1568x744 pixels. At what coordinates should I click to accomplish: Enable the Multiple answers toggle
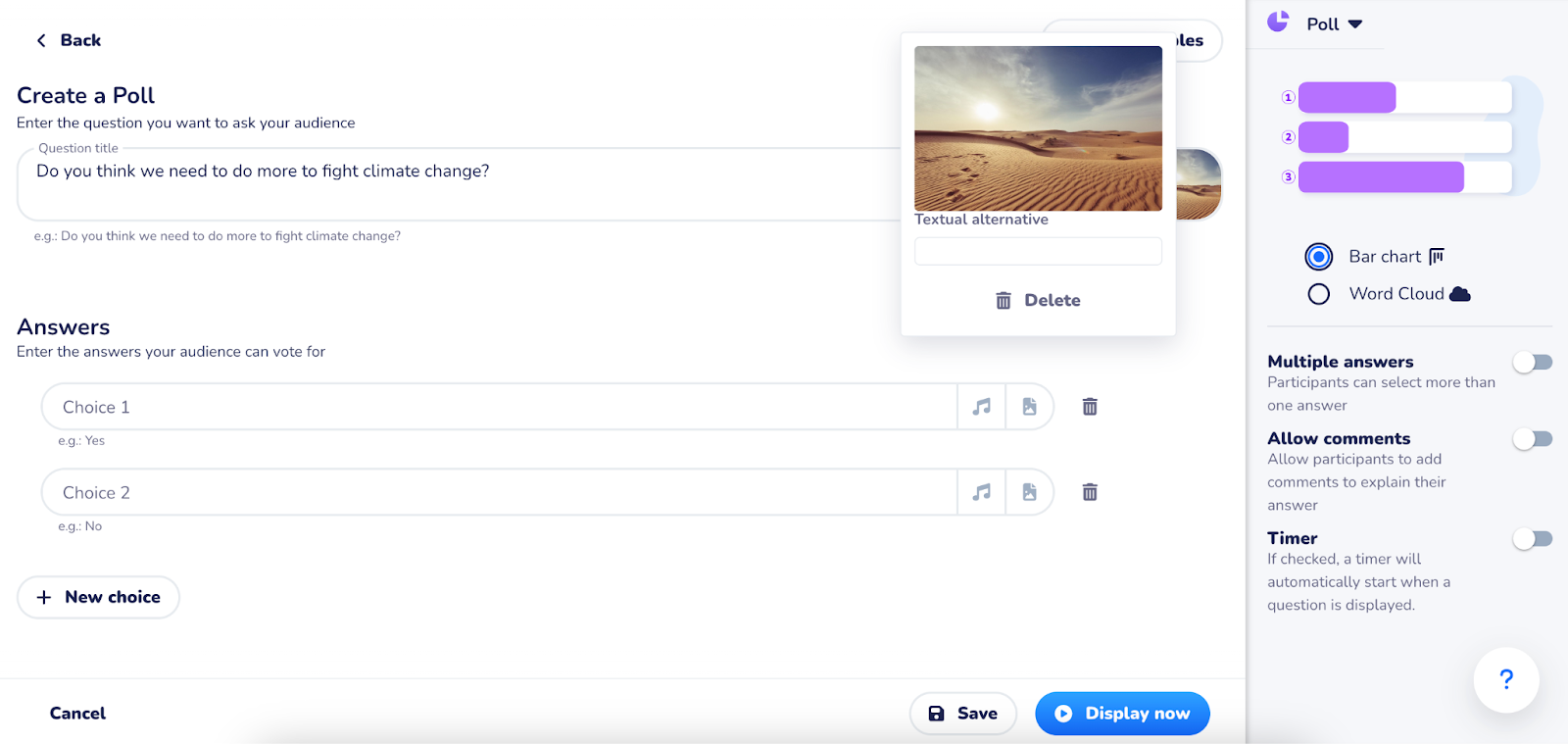[1532, 363]
